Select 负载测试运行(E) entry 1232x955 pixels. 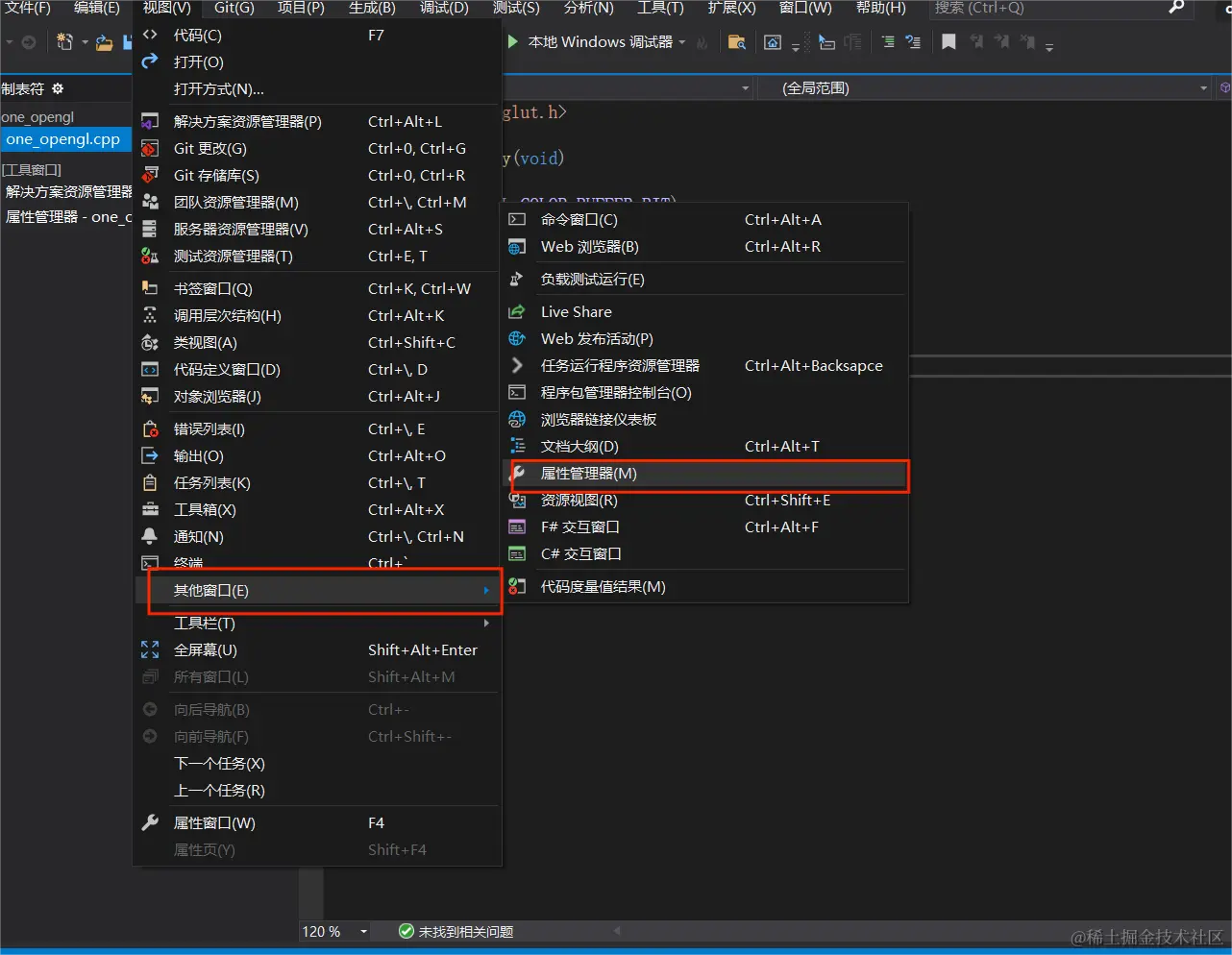[706, 280]
